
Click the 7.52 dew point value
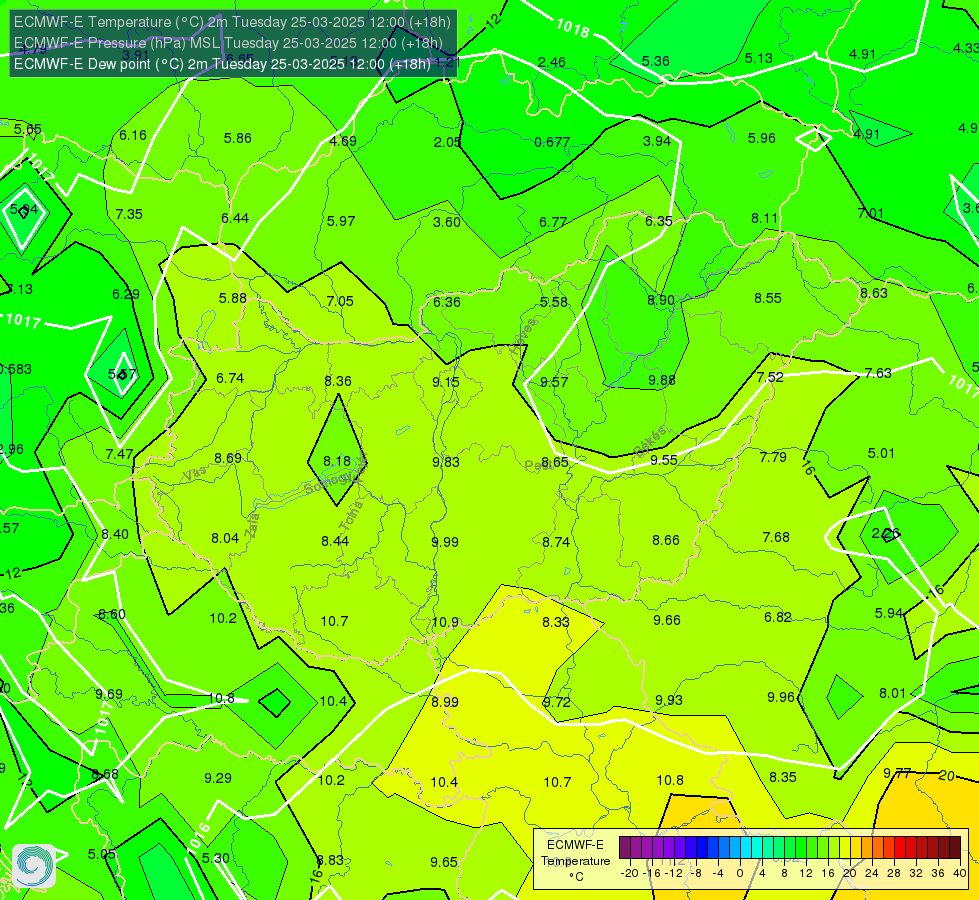770,377
